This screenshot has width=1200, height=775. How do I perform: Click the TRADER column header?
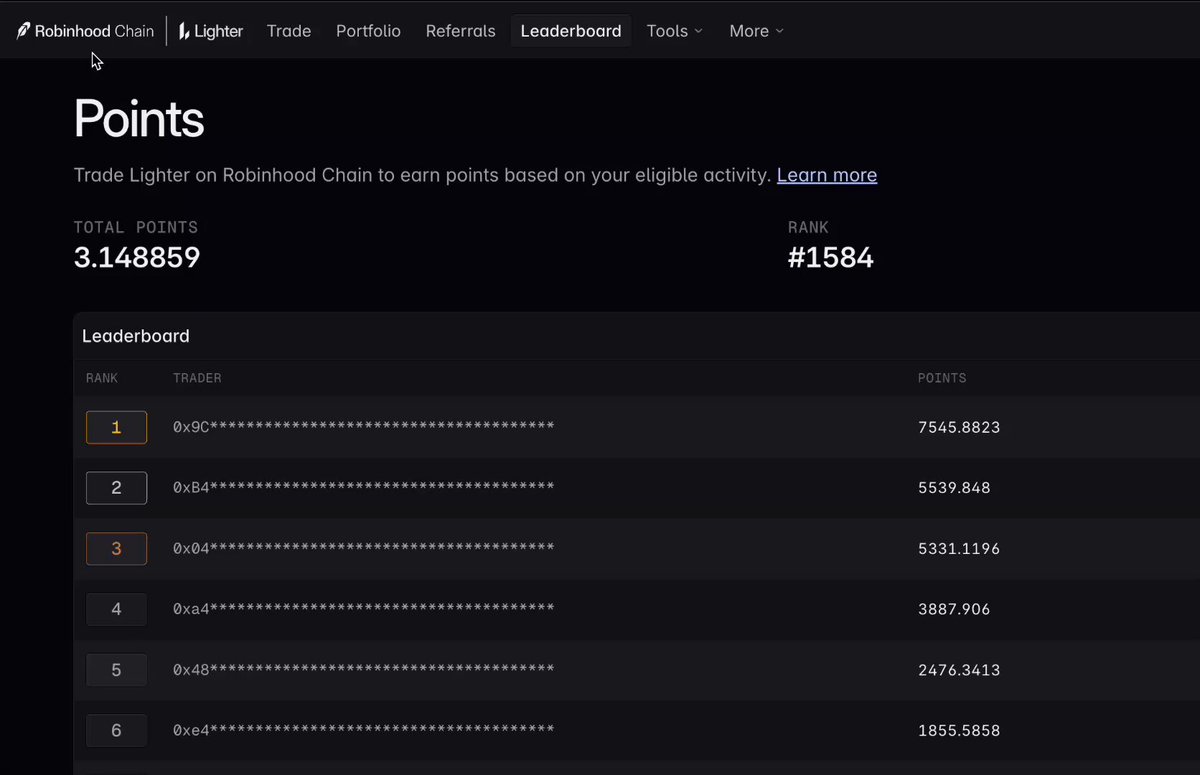click(197, 378)
